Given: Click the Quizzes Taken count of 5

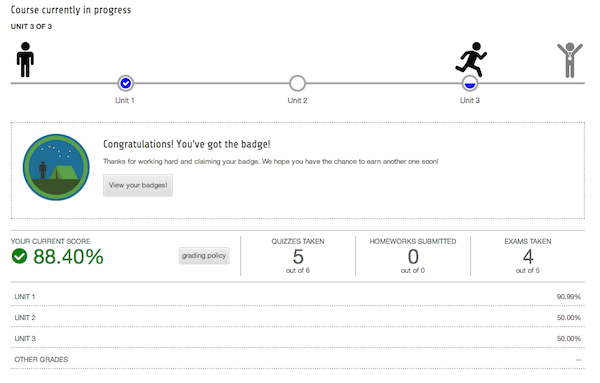Looking at the screenshot, I should [298, 257].
